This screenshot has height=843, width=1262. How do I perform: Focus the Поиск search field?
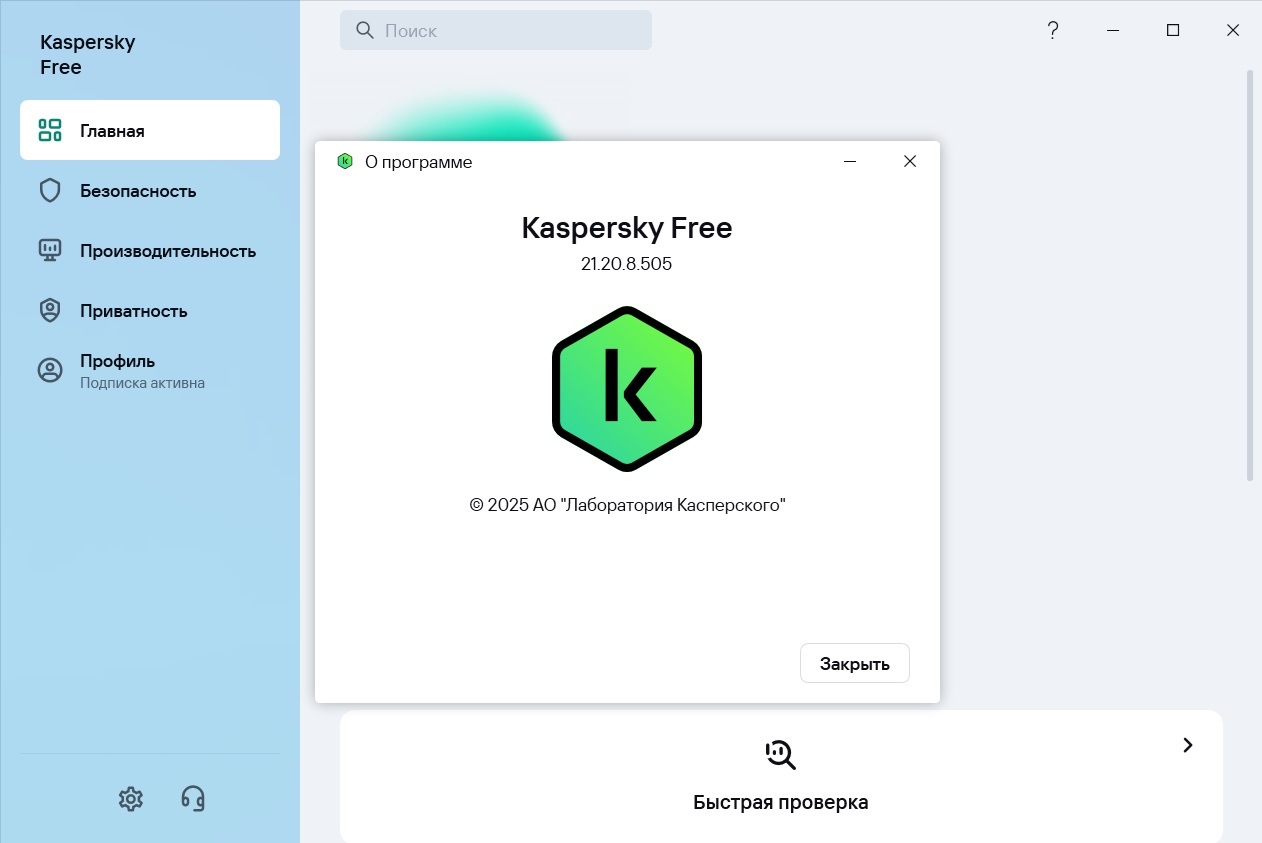pos(496,30)
